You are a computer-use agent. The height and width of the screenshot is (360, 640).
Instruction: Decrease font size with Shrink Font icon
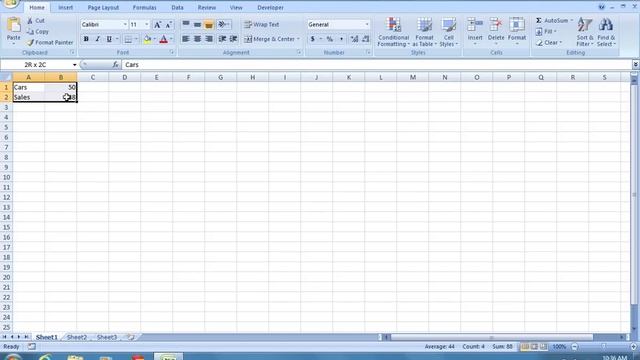(169, 25)
